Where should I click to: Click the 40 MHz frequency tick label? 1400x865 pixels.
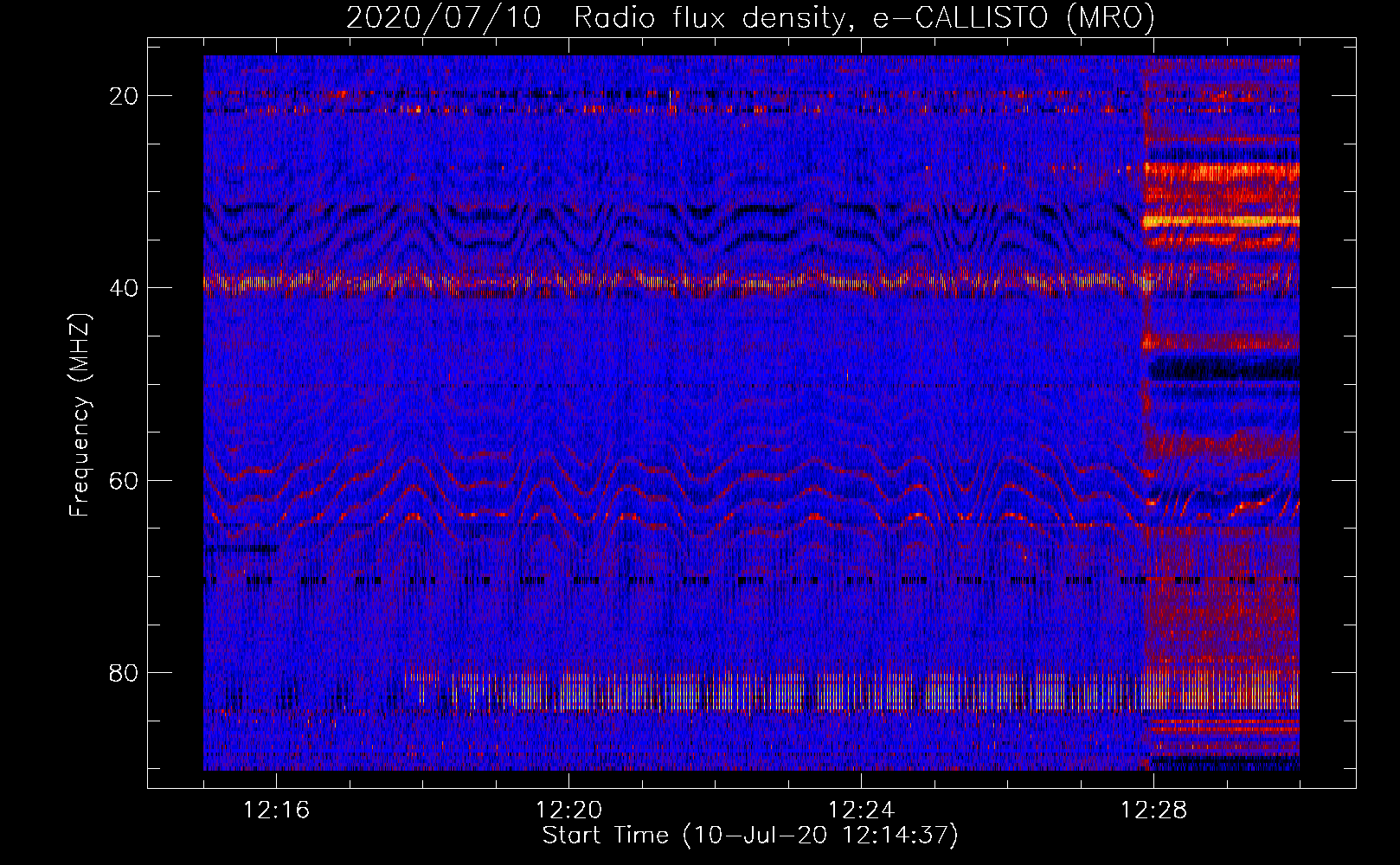[124, 288]
